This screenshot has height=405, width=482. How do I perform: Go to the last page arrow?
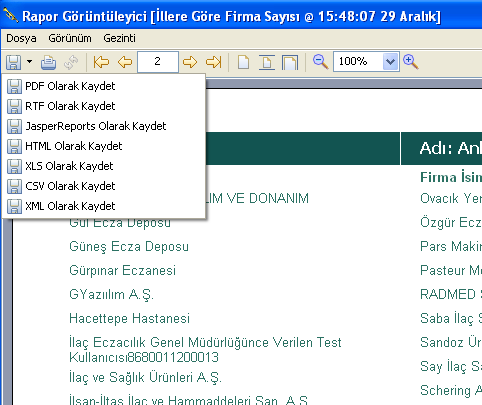(x=213, y=62)
